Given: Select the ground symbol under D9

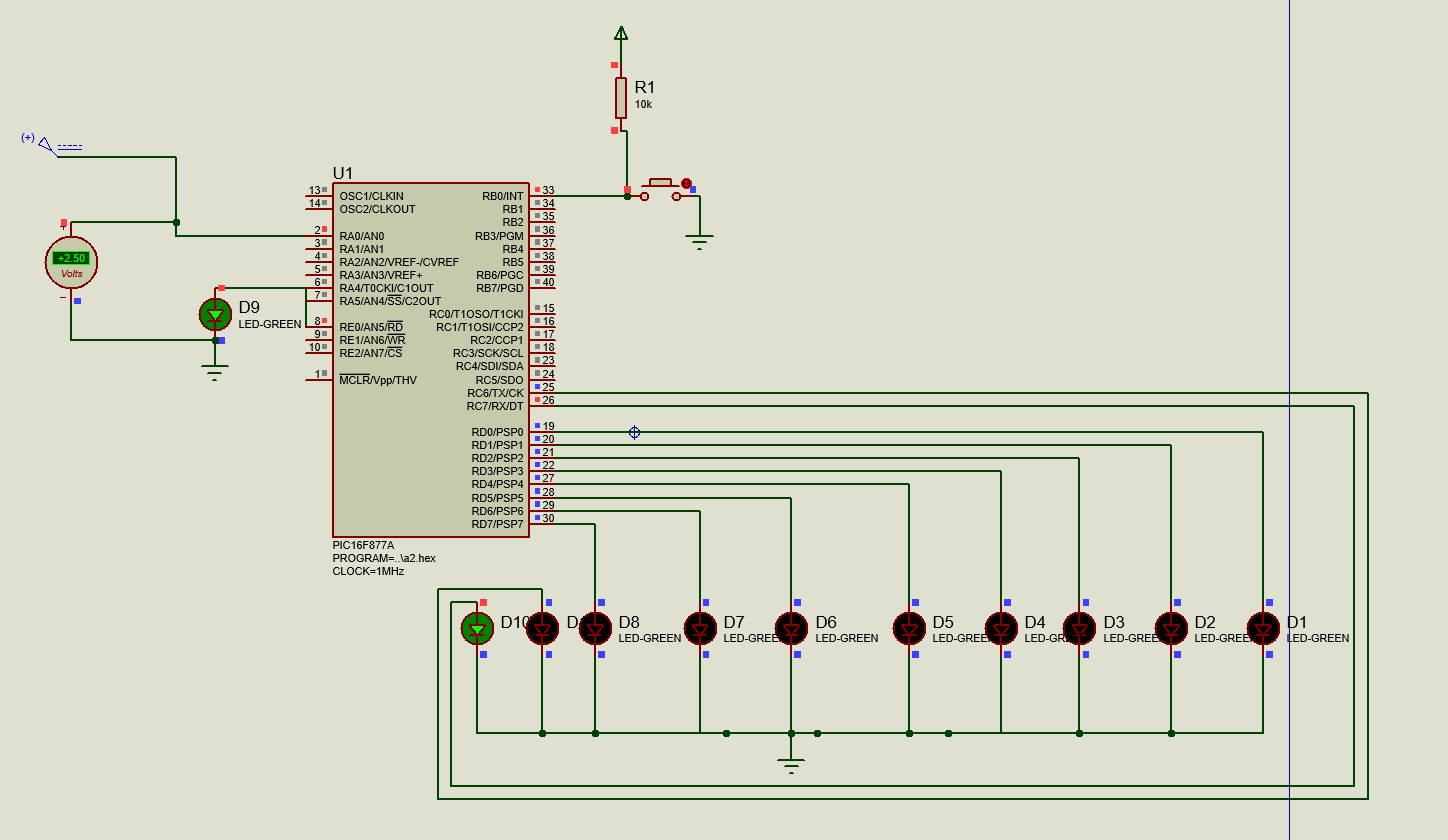Looking at the screenshot, I should pyautogui.click(x=213, y=374).
